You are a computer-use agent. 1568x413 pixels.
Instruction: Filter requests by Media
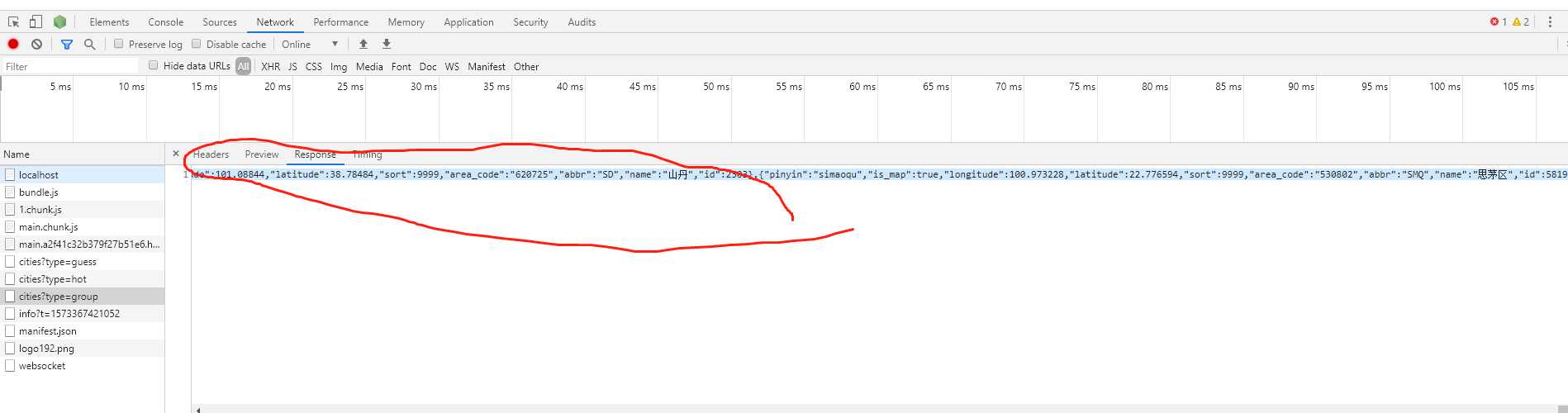coord(369,66)
